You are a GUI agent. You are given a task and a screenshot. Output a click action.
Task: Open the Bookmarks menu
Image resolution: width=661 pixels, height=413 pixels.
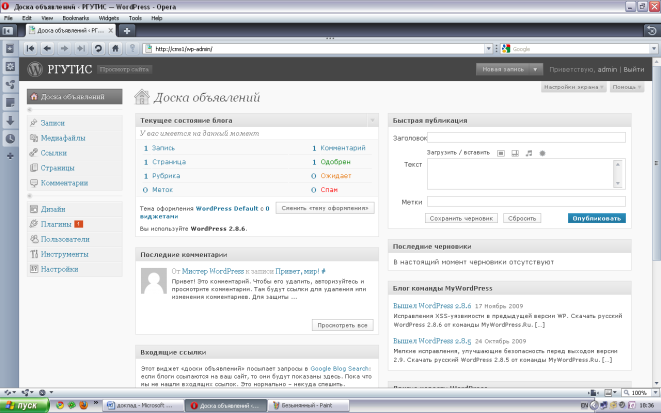75,18
